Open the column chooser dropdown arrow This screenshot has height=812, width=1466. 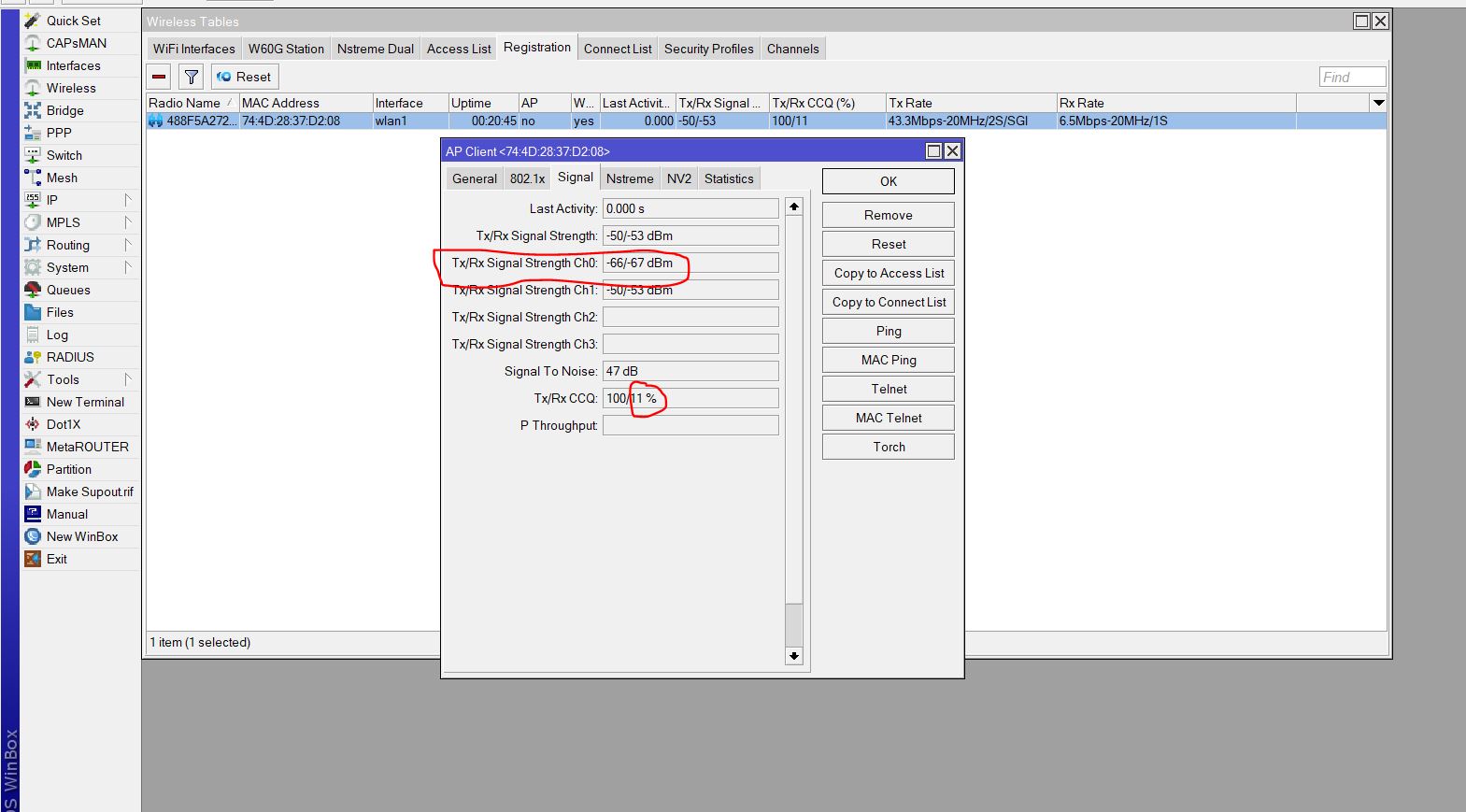coord(1378,103)
